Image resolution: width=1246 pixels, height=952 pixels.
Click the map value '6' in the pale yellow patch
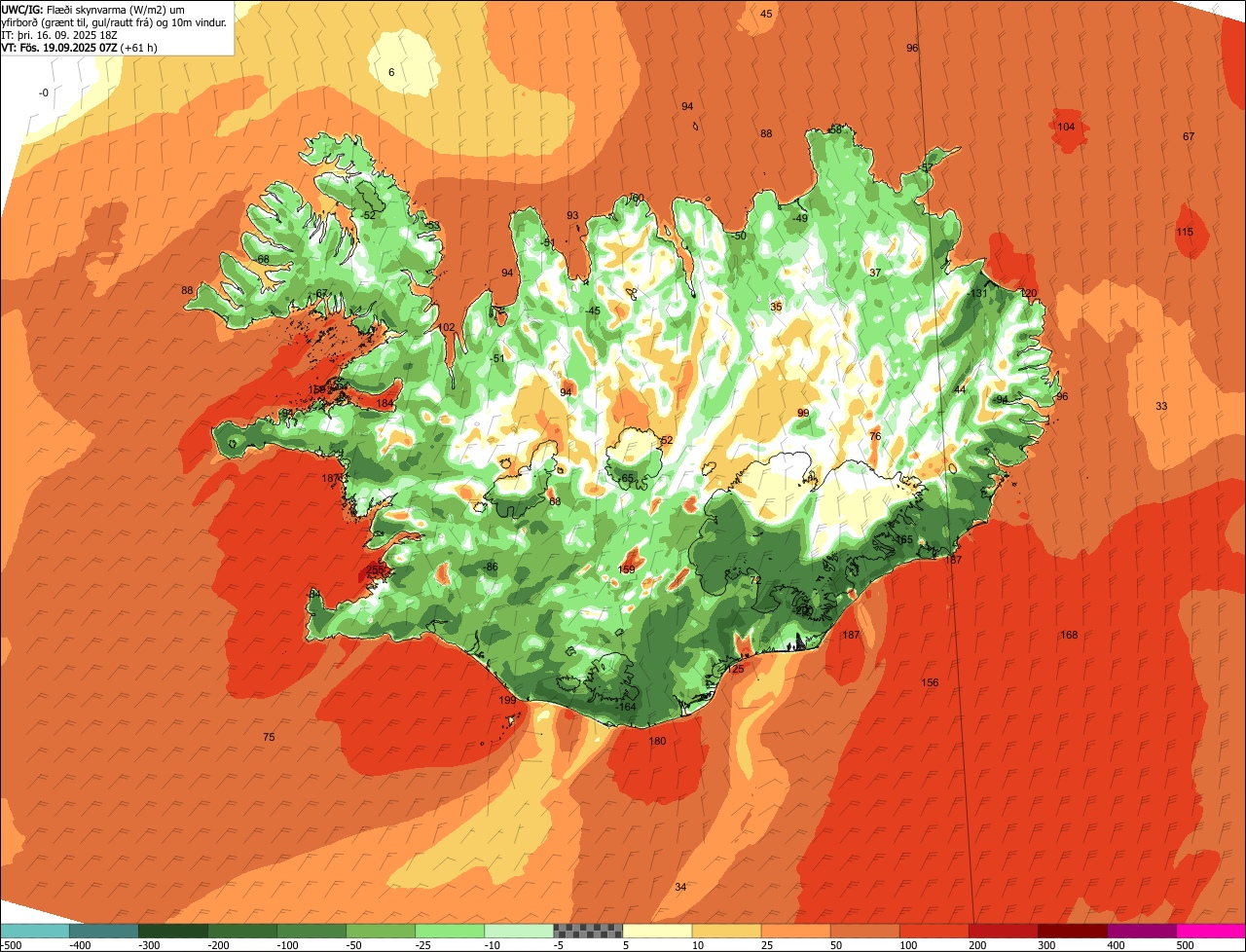coord(391,72)
